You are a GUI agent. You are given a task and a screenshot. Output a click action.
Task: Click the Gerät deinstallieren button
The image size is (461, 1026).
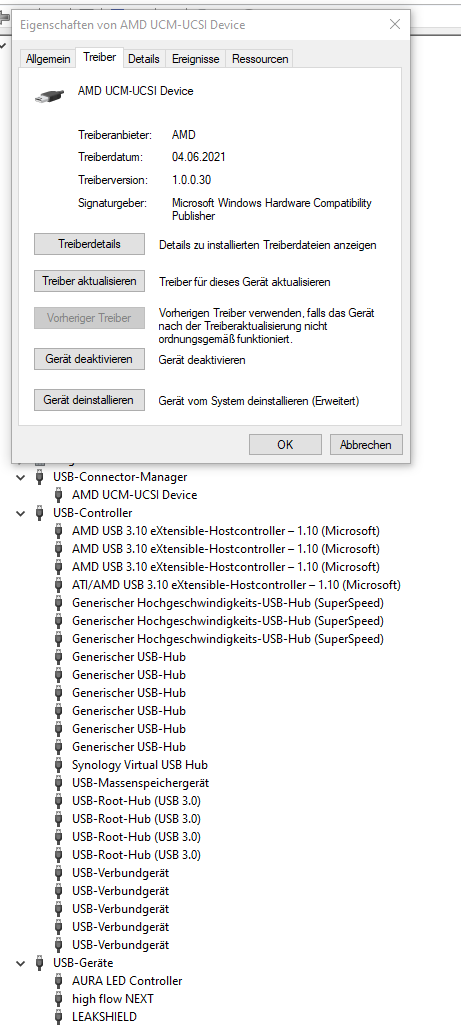[89, 400]
